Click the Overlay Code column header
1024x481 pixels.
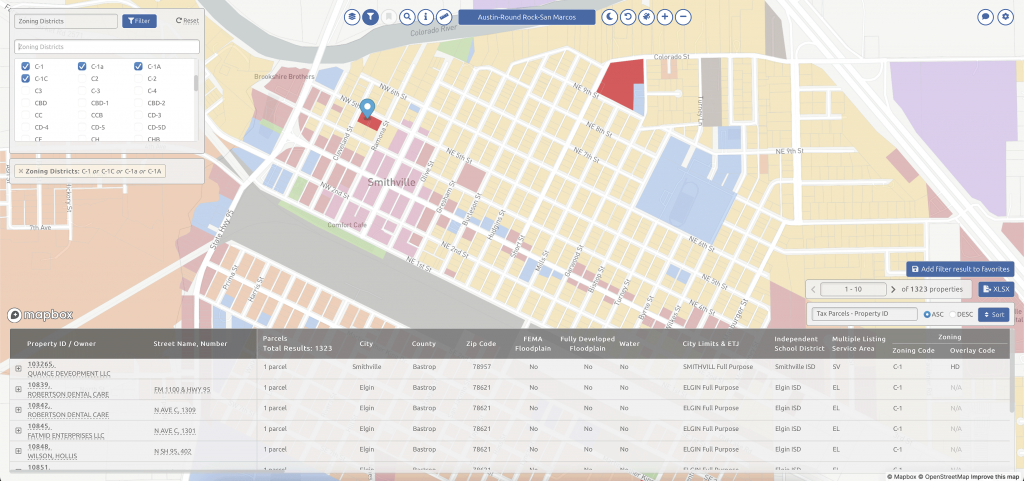click(972, 350)
